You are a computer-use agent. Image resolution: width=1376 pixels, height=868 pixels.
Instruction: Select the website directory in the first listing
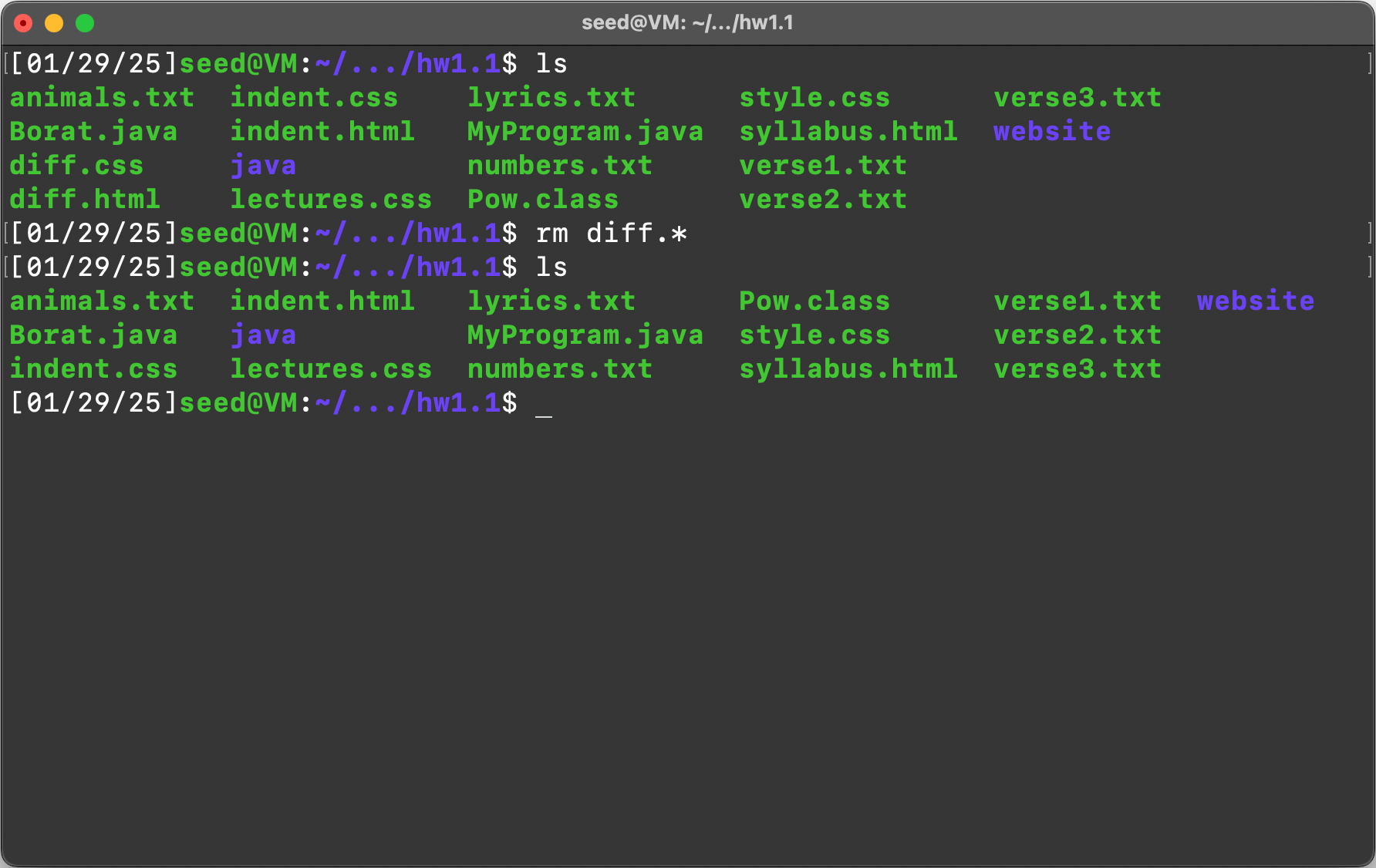click(1051, 132)
